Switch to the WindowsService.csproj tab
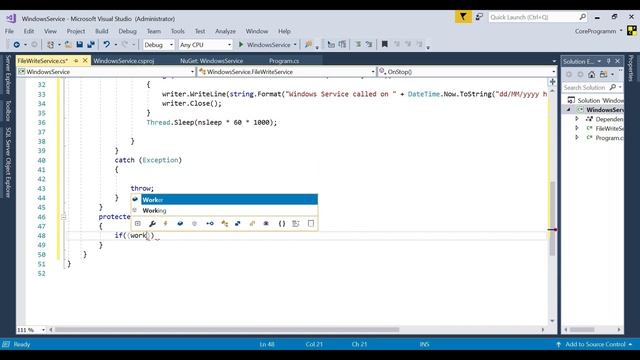The image size is (640, 360). pyautogui.click(x=124, y=61)
